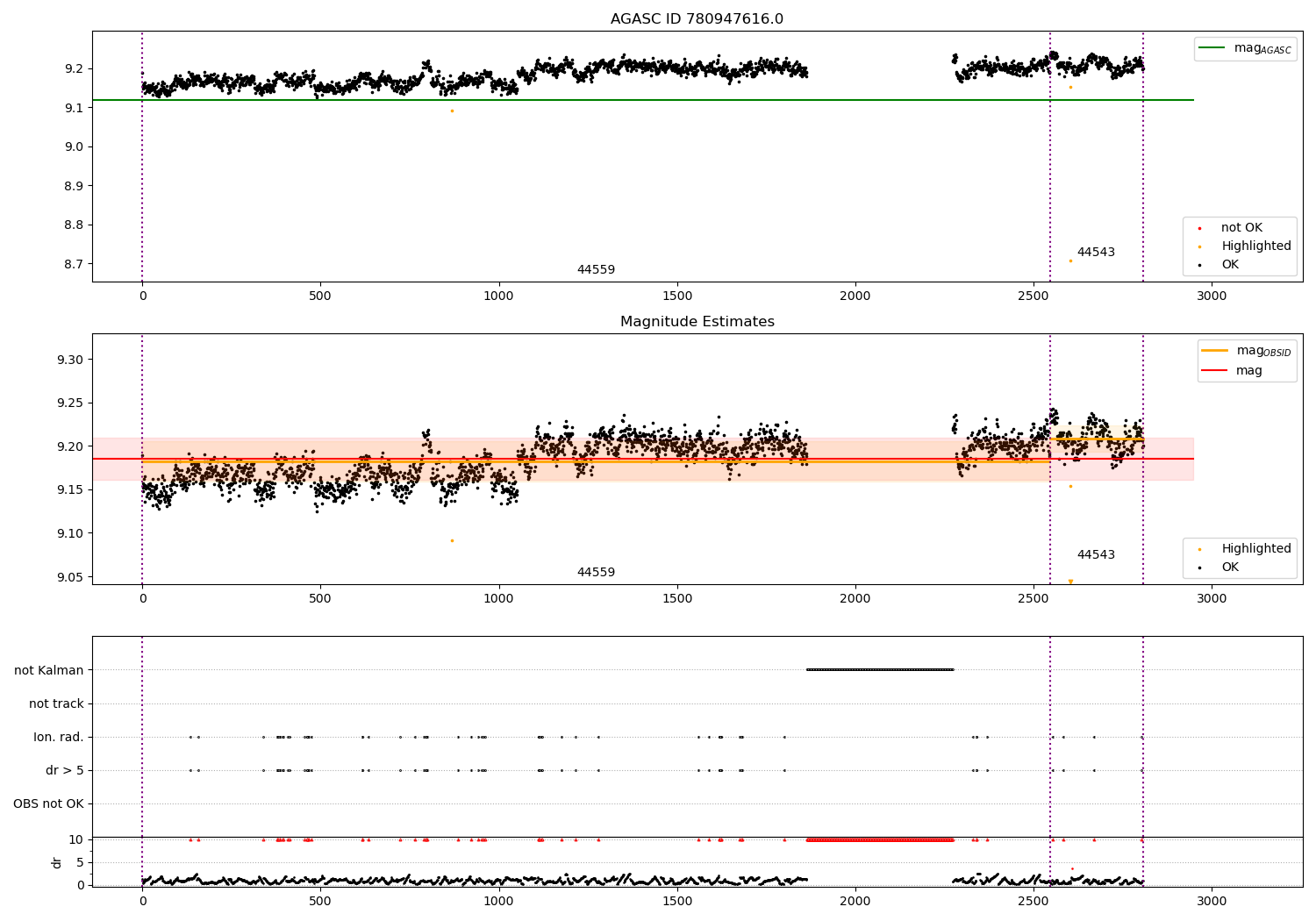Click orange highlighted point near 9.15 in middle plot
Viewport: 1316px width, 921px height.
(1070, 486)
